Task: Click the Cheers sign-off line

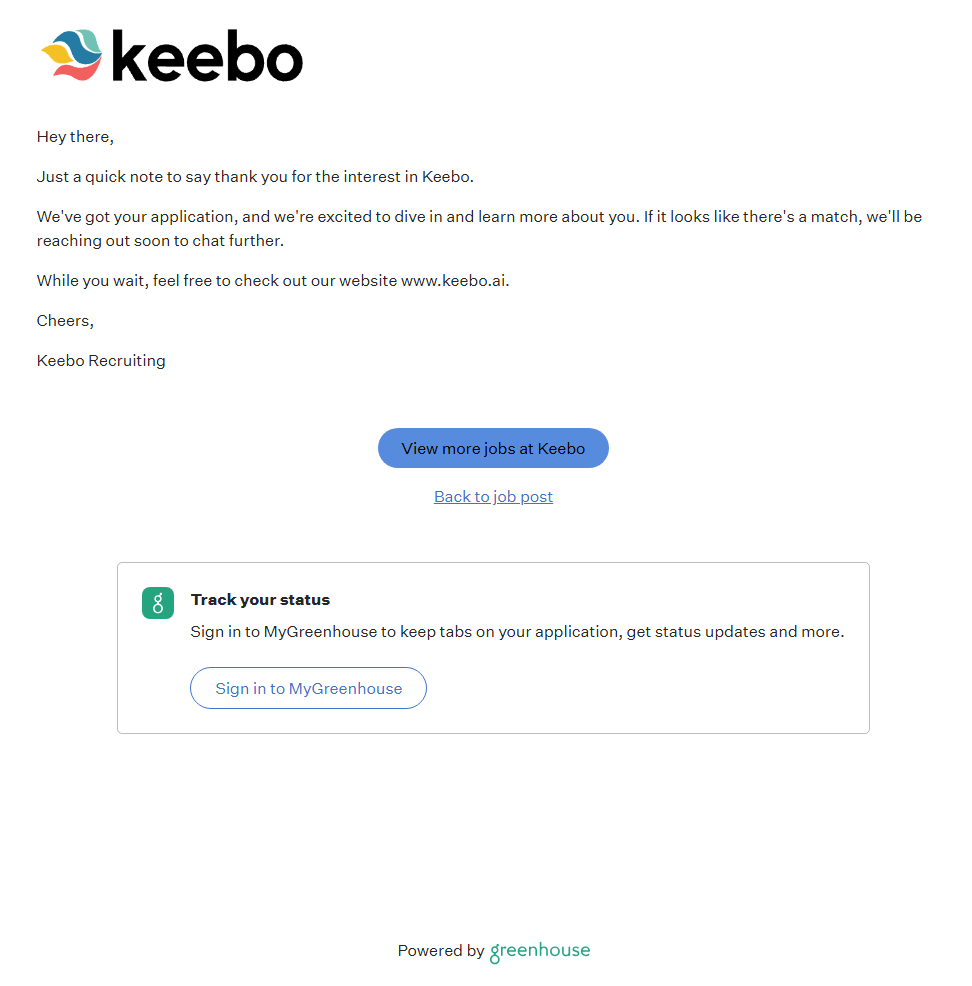Action: coord(65,321)
